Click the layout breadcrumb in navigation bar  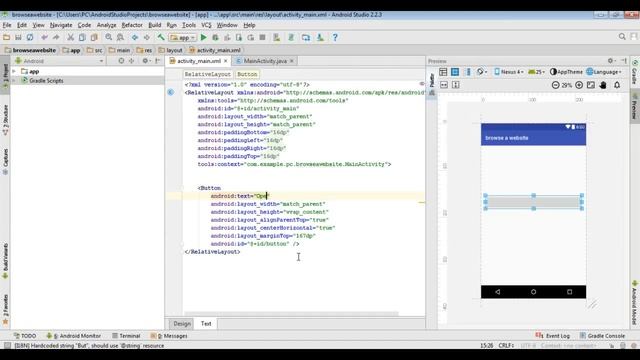point(171,50)
